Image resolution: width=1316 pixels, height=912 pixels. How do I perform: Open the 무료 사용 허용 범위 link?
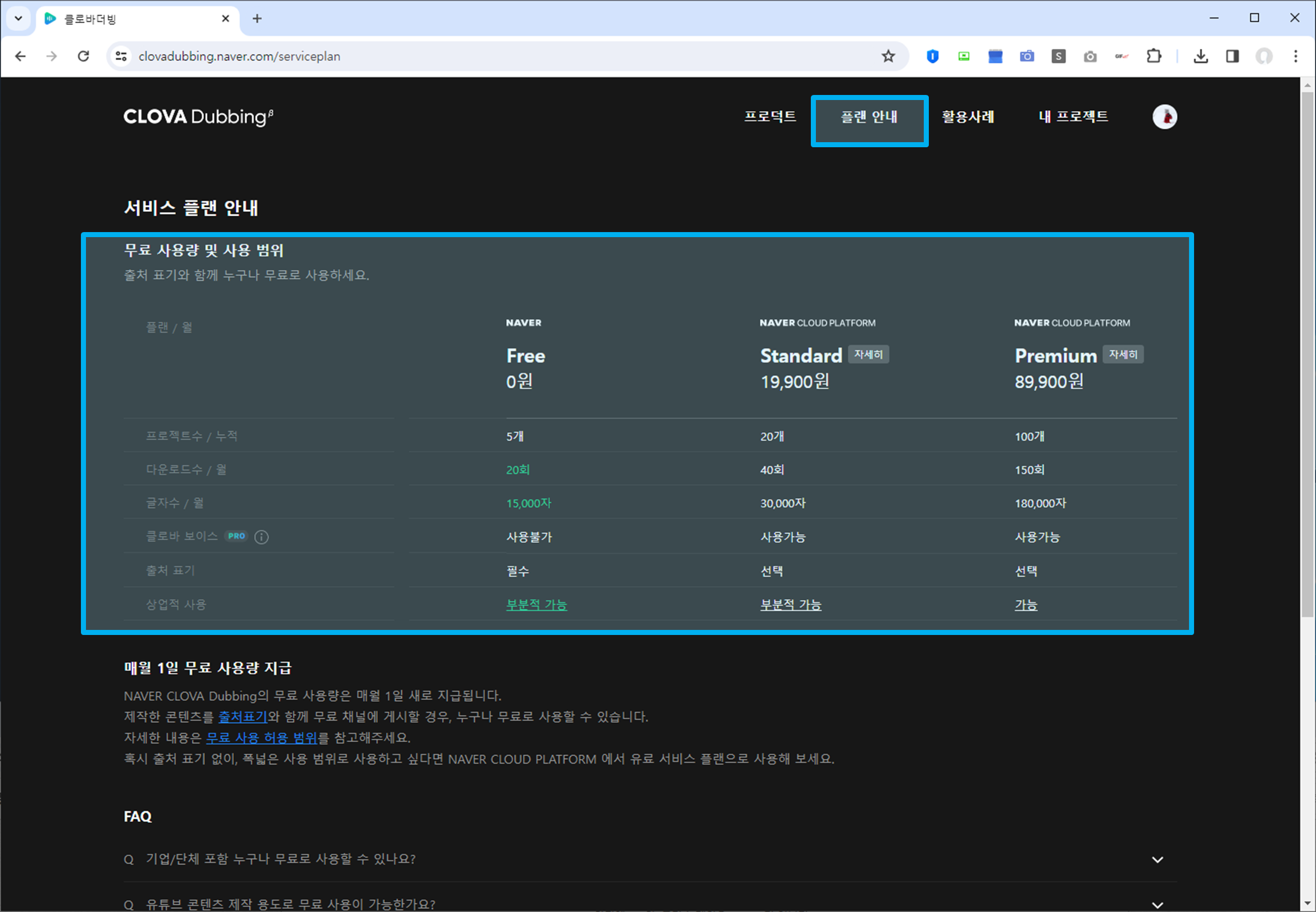261,738
